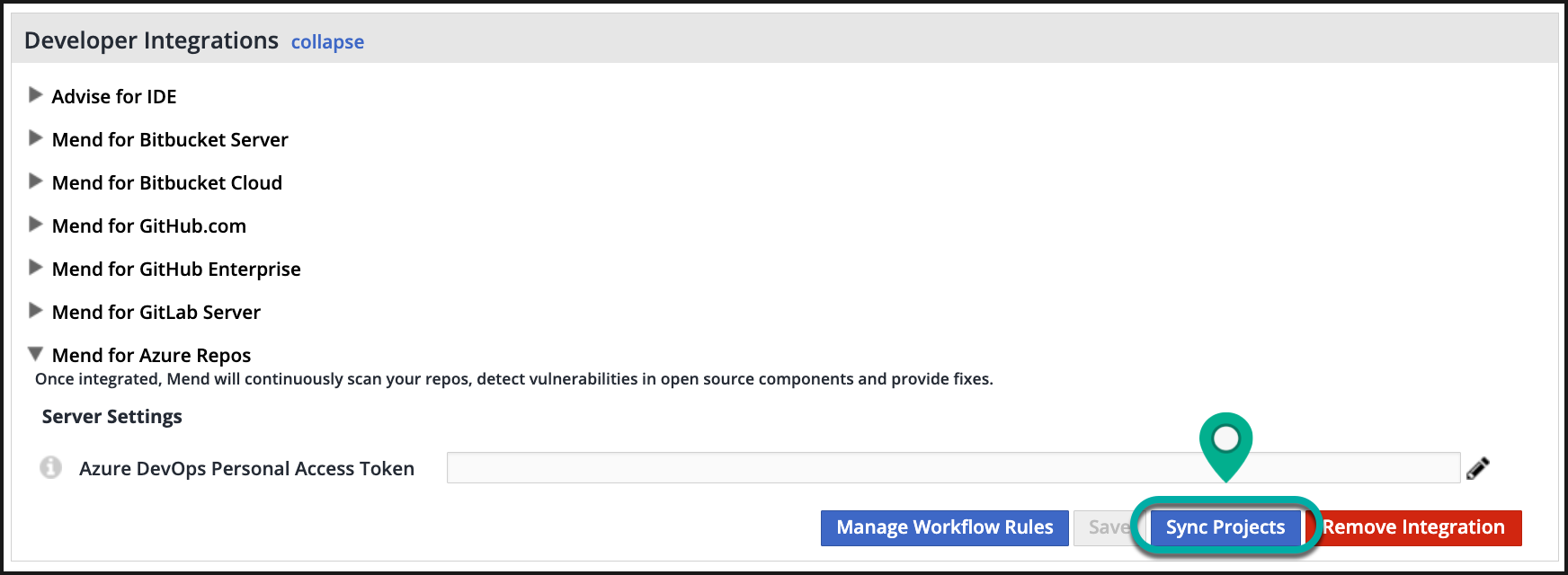Click the pencil edit icon next to token field

pos(1477,468)
